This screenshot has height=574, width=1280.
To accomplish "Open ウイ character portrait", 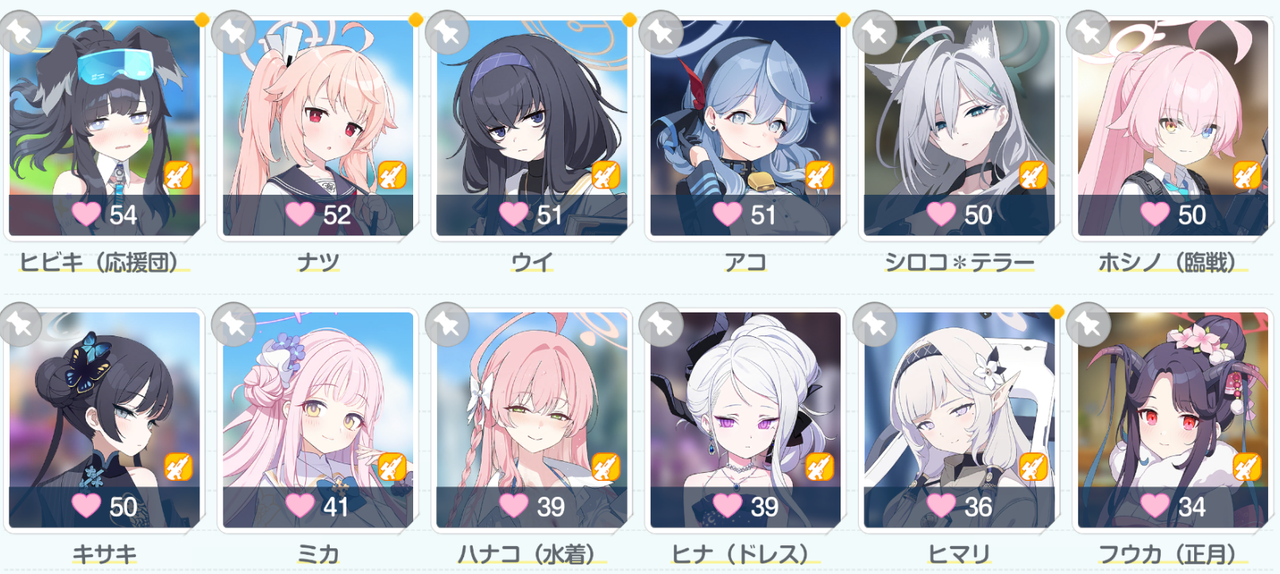I will tap(532, 127).
